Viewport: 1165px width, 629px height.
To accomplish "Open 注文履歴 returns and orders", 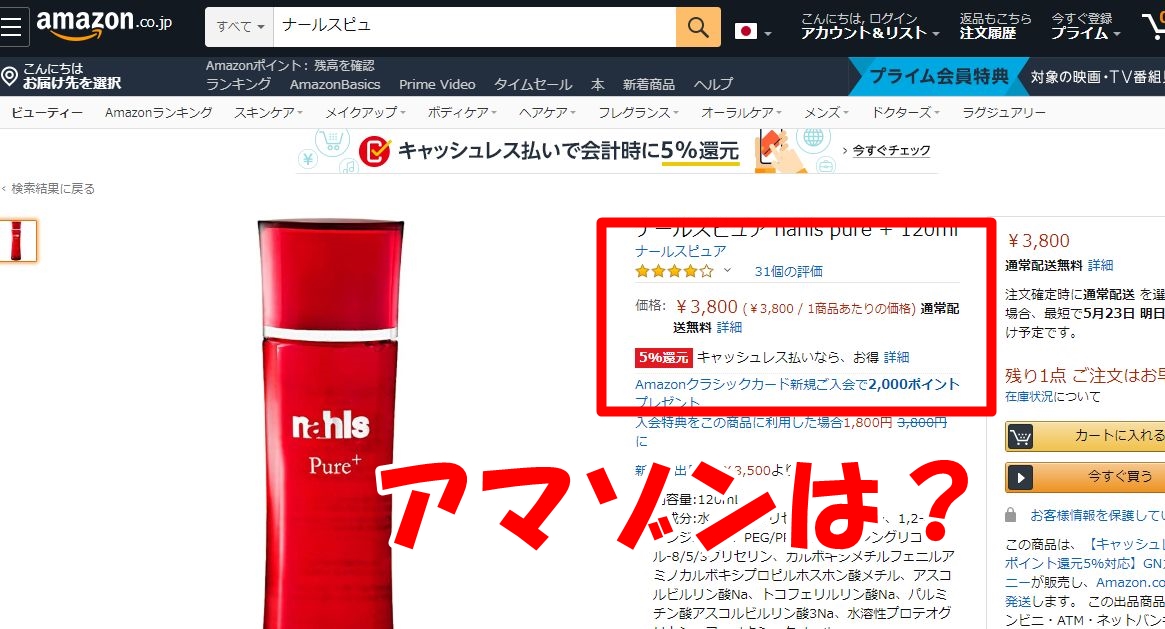I will click(995, 26).
